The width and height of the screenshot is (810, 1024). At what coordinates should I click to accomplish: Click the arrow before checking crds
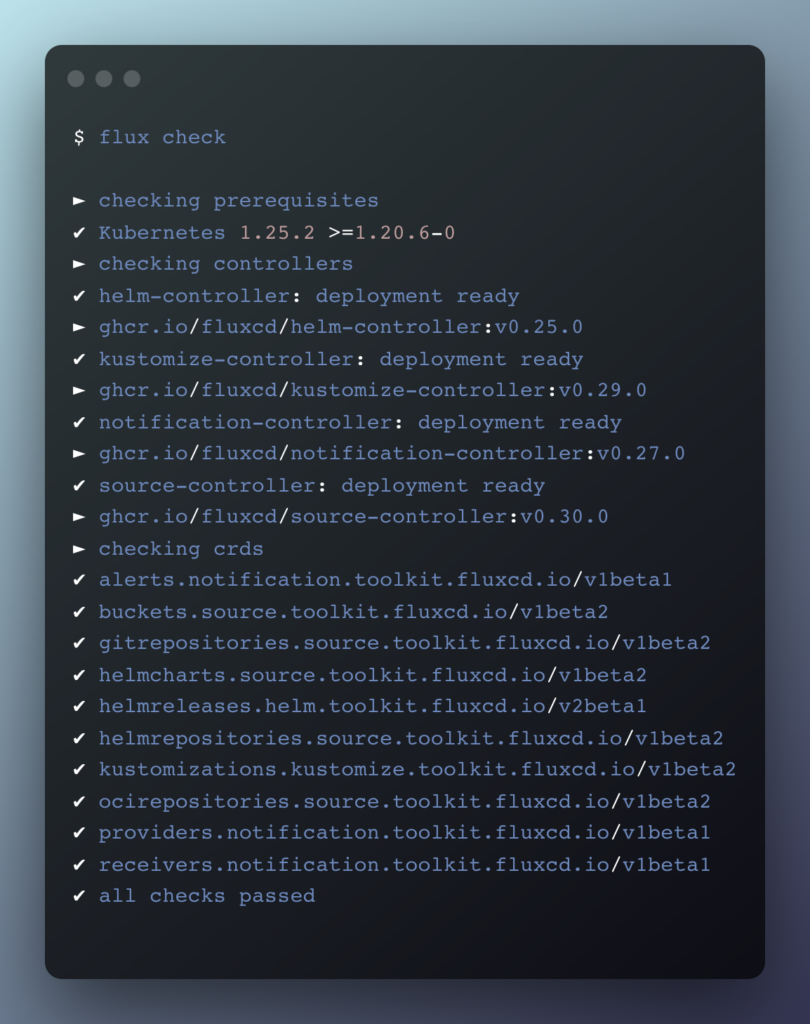[x=79, y=549]
